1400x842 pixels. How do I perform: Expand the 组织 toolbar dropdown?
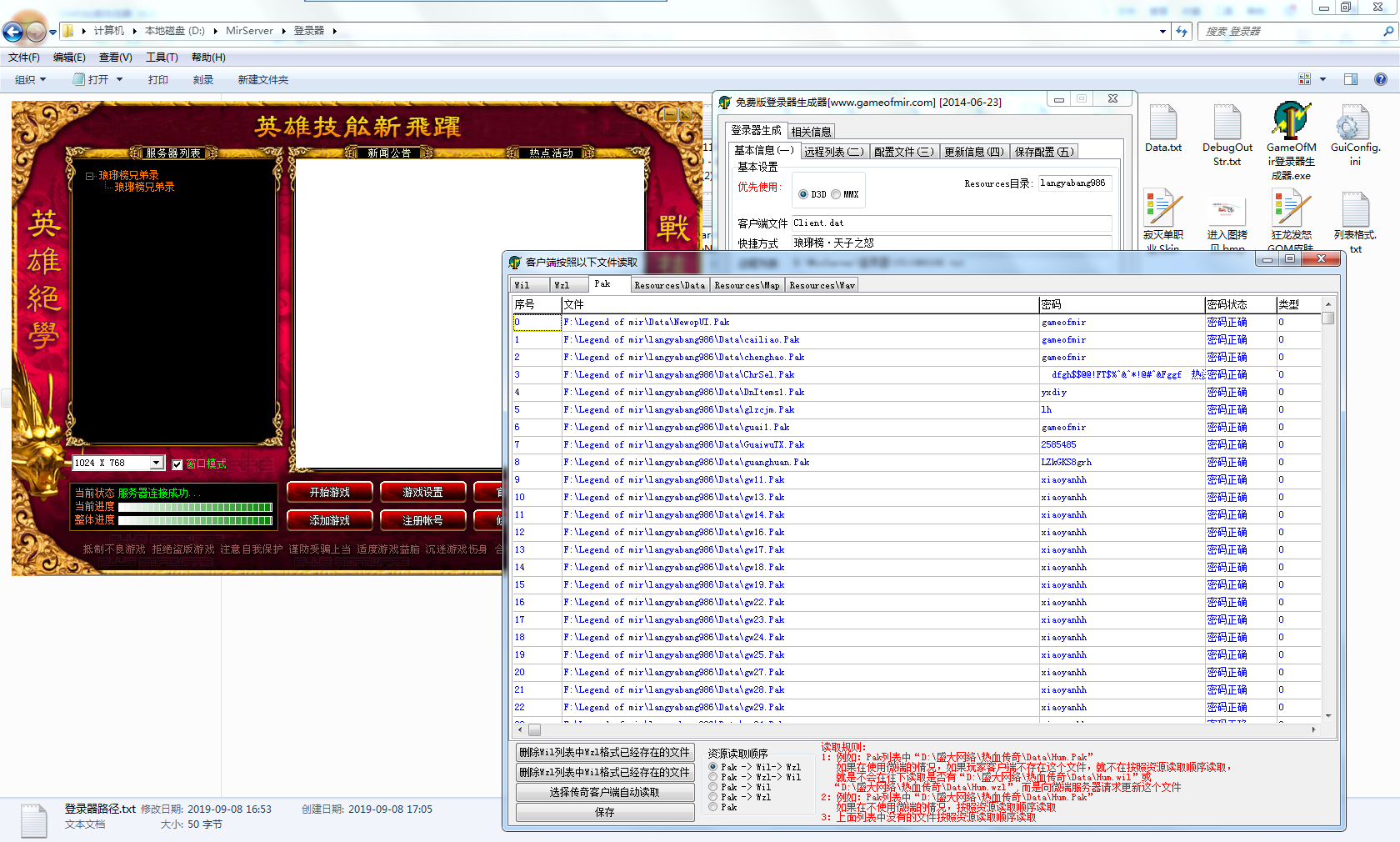tap(31, 80)
